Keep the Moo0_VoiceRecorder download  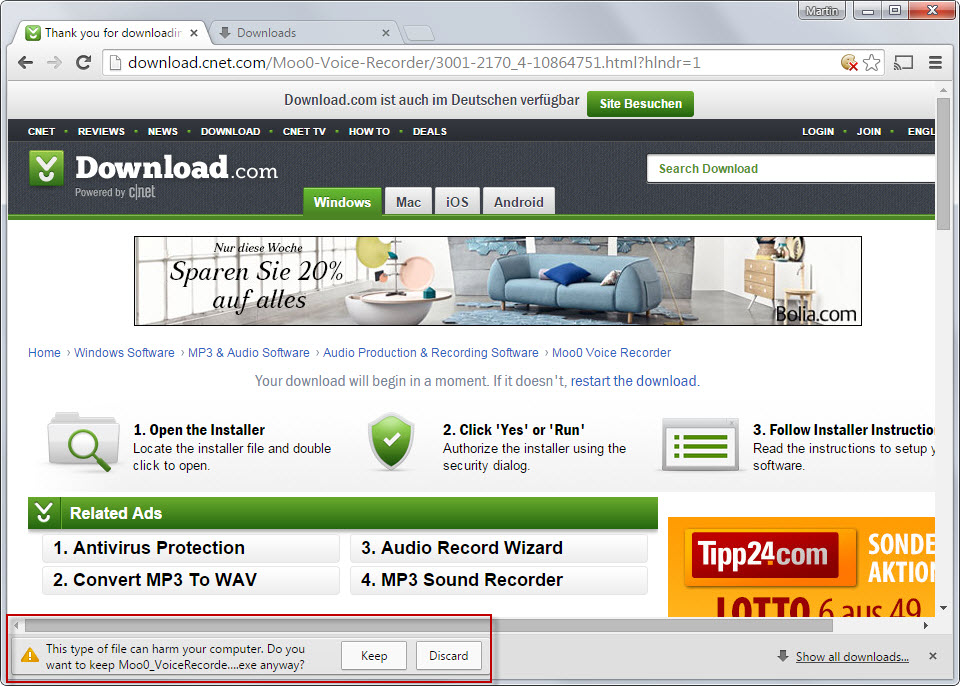click(373, 655)
